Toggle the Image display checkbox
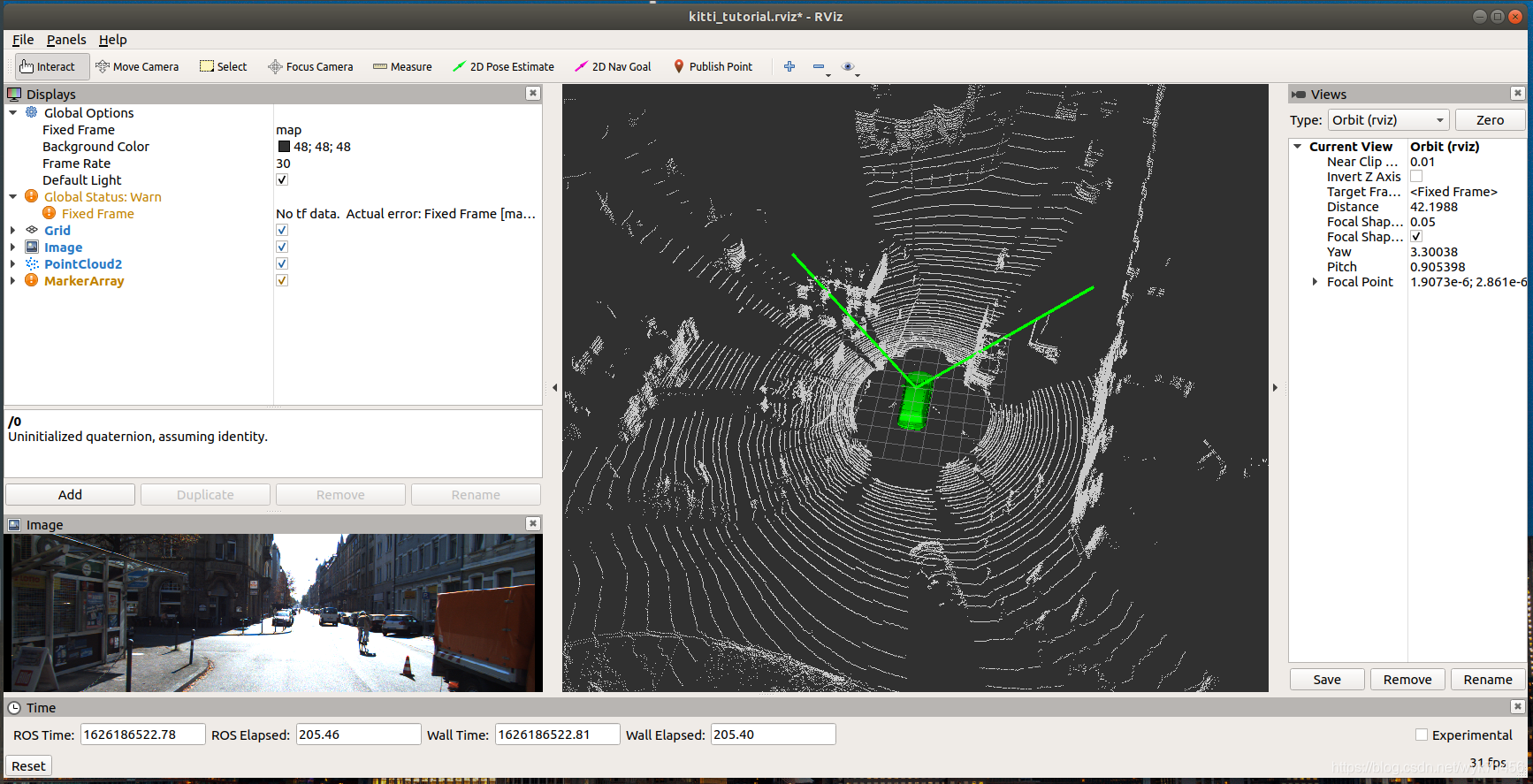 [282, 247]
